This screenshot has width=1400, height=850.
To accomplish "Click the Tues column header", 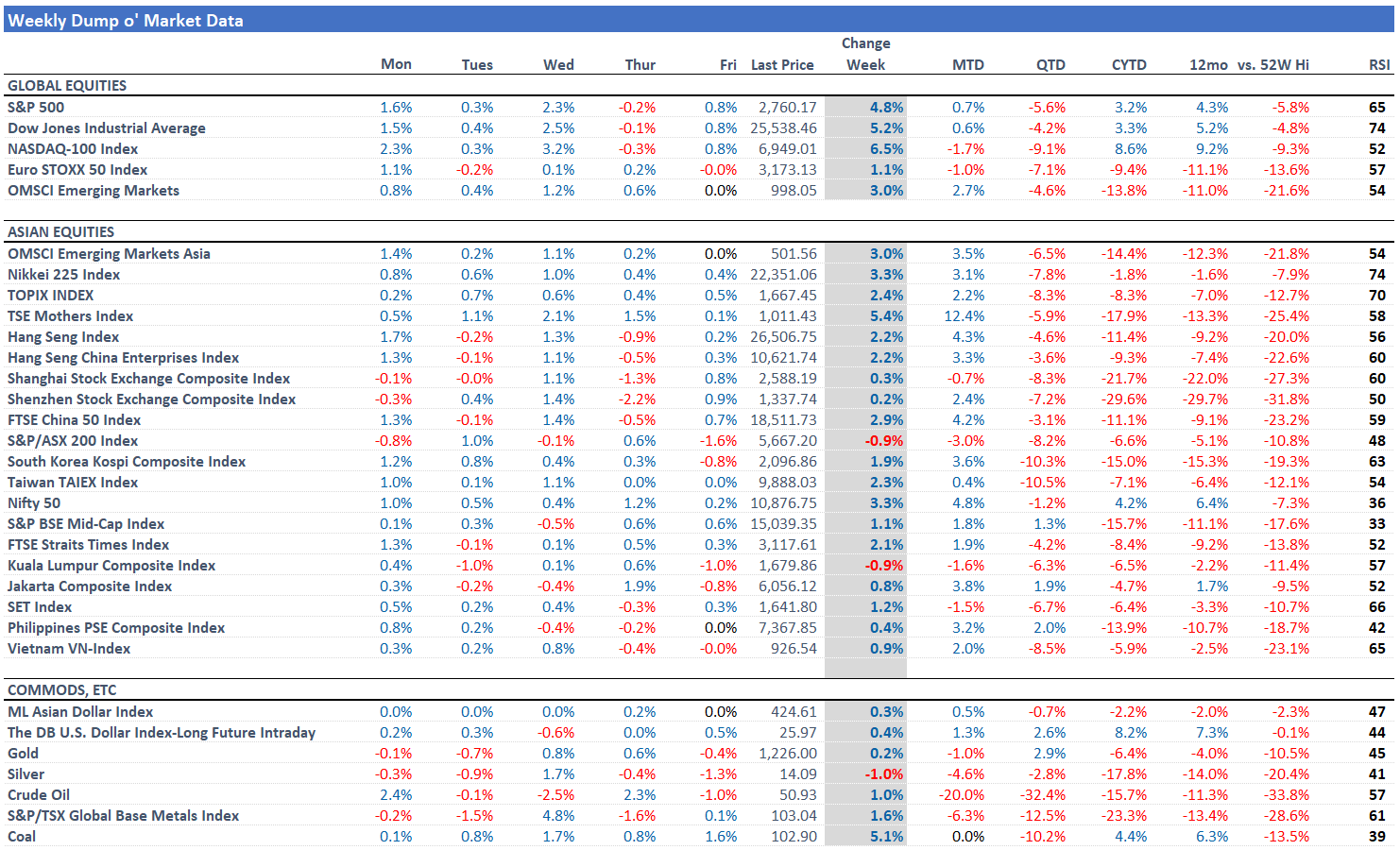I will click(x=477, y=64).
